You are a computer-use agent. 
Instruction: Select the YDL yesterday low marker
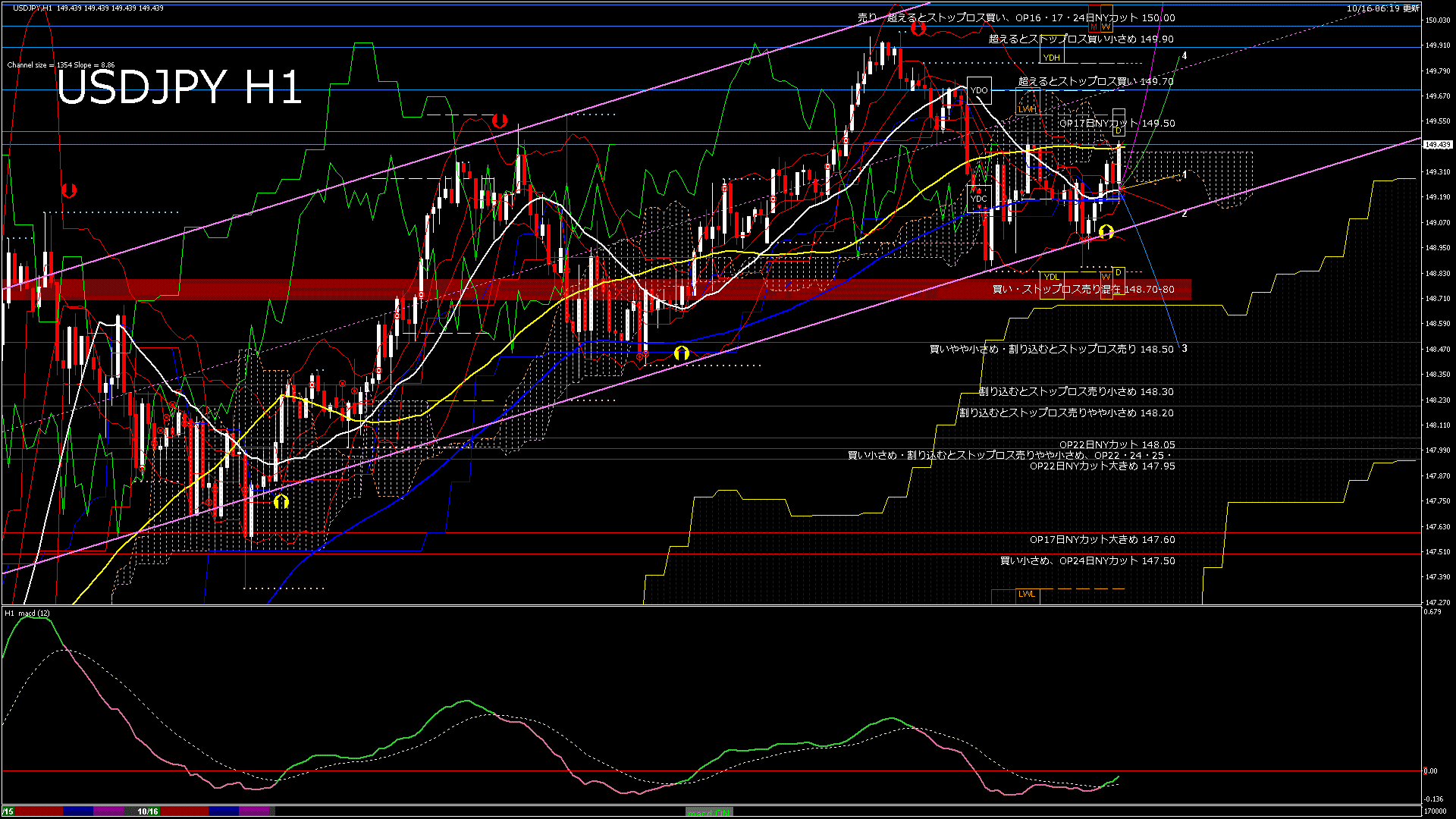[1051, 277]
